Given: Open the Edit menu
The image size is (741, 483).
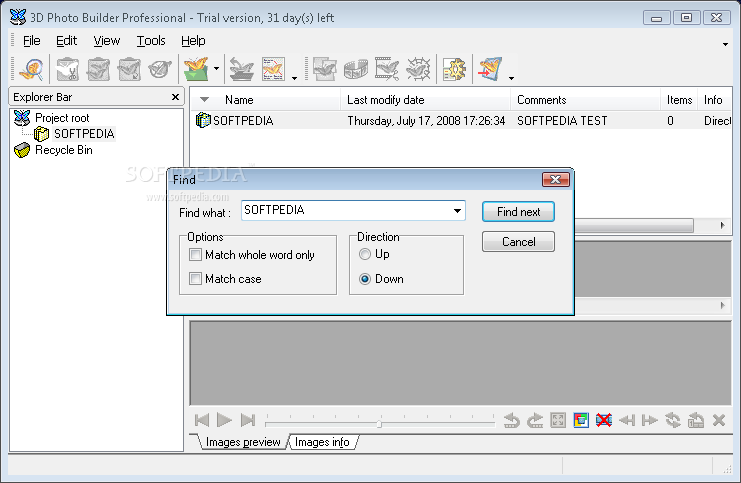Looking at the screenshot, I should (x=66, y=41).
